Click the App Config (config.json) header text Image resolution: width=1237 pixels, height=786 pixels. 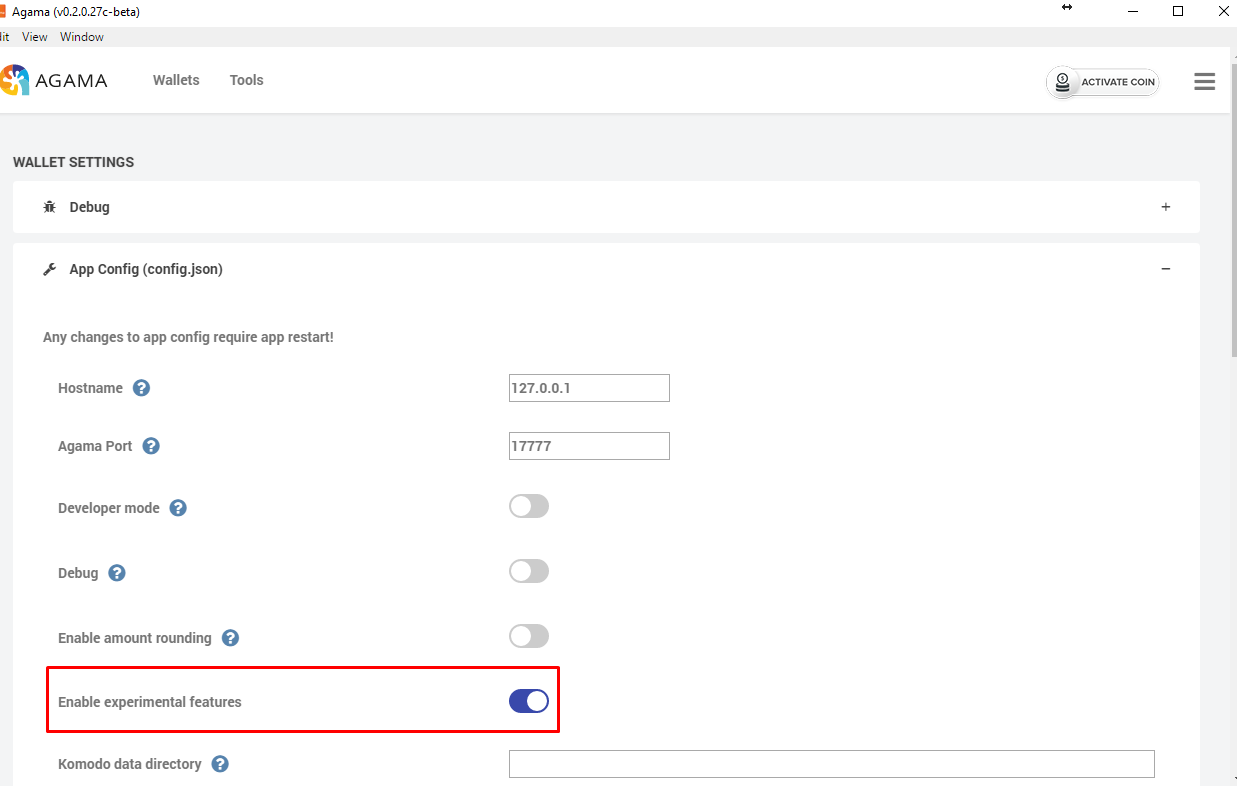point(146,269)
